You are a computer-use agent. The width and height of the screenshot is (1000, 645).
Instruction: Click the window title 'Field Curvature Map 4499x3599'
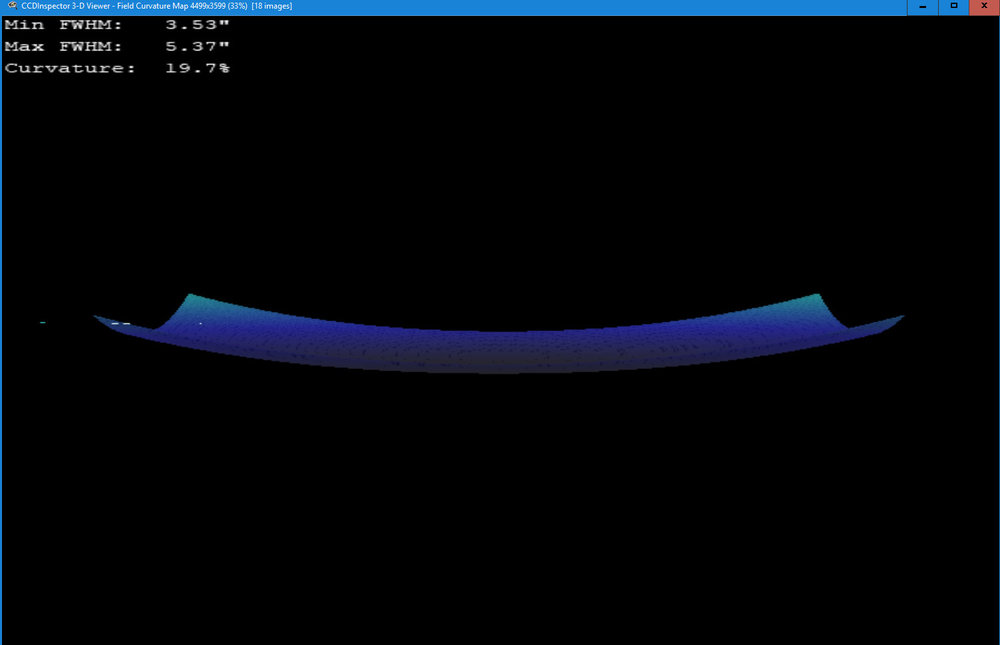coord(172,6)
